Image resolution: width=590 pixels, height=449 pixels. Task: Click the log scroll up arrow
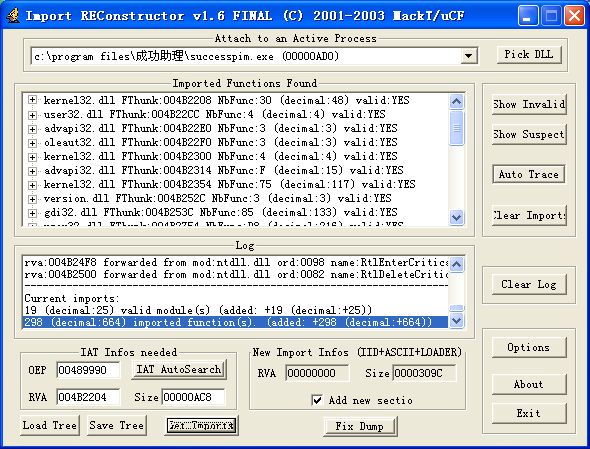457,264
